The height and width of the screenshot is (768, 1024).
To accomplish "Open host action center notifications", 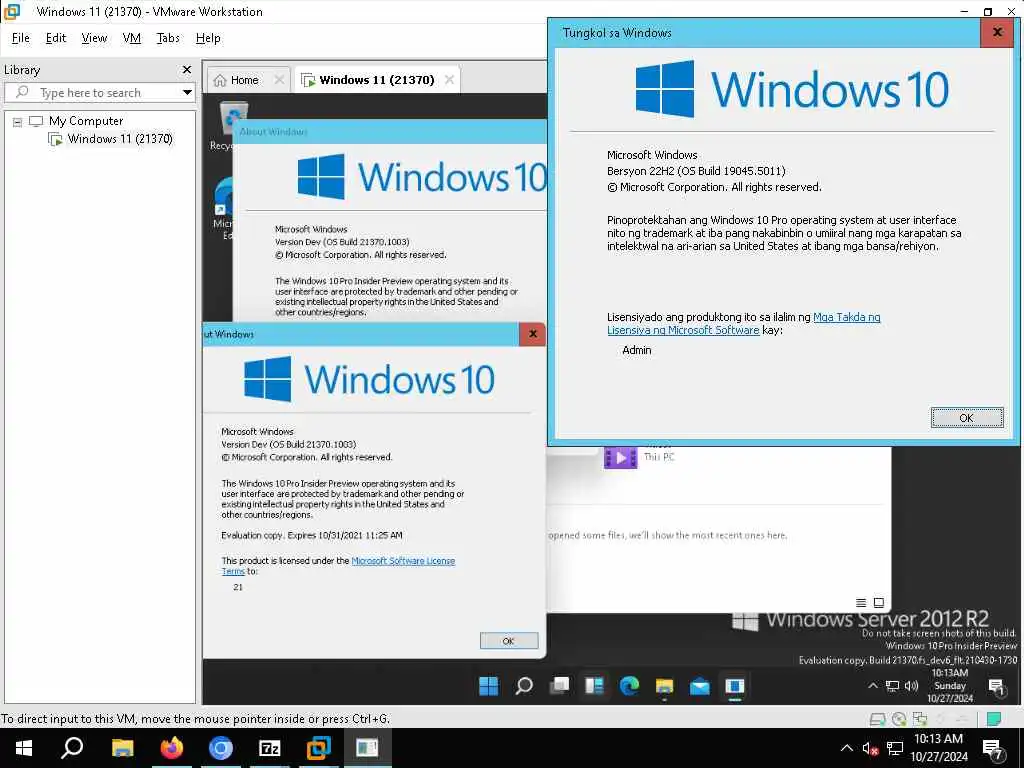I will pos(993,748).
